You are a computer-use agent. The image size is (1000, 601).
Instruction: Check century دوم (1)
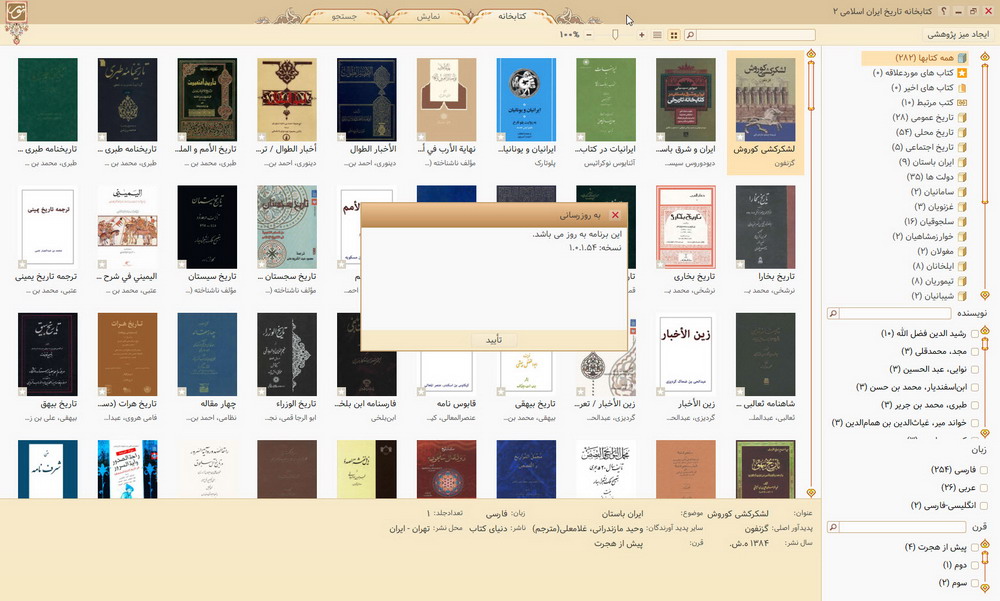click(974, 565)
